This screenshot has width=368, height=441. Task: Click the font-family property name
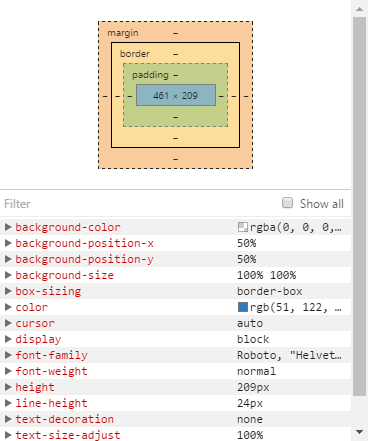click(52, 355)
